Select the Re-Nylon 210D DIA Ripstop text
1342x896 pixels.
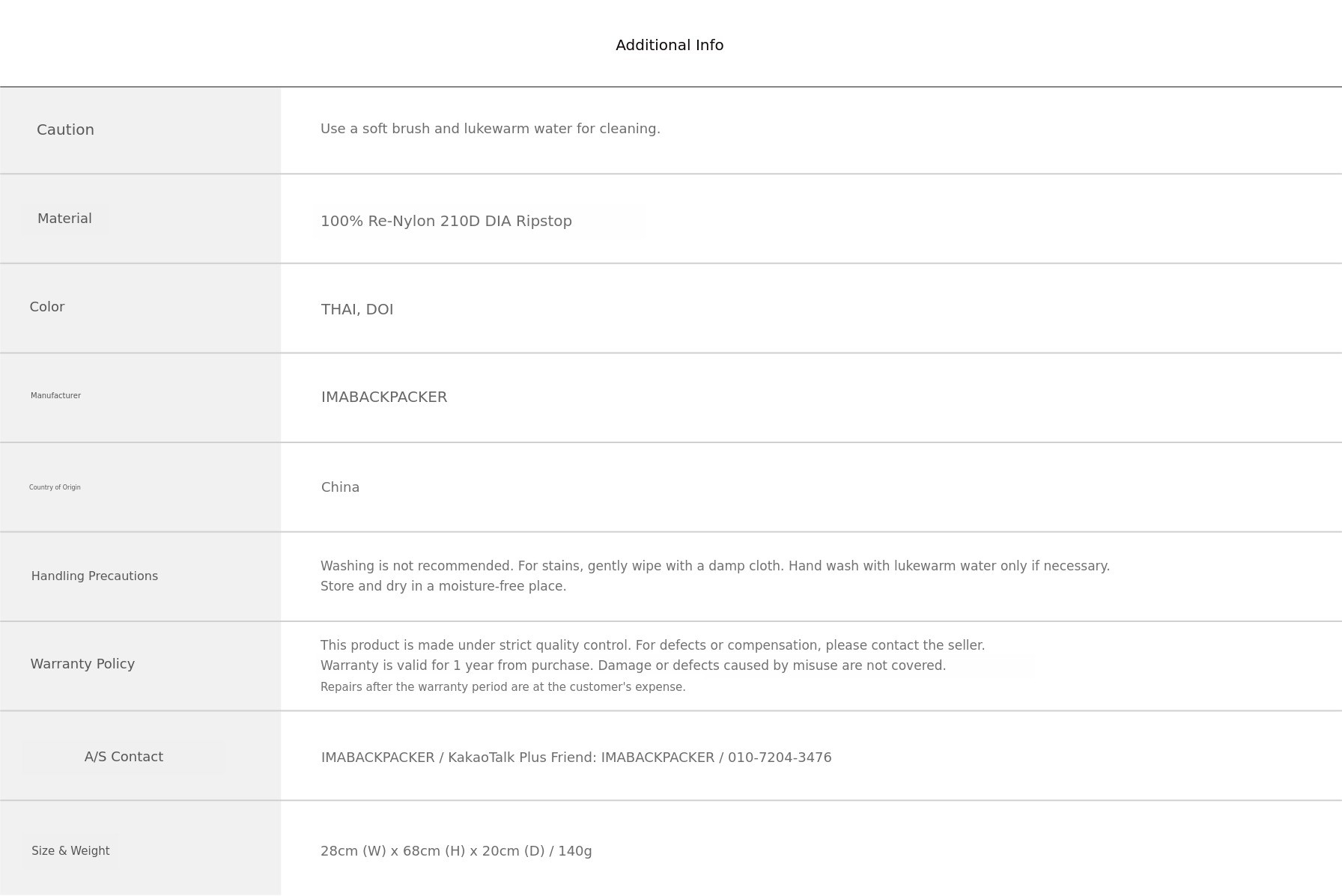(x=446, y=222)
